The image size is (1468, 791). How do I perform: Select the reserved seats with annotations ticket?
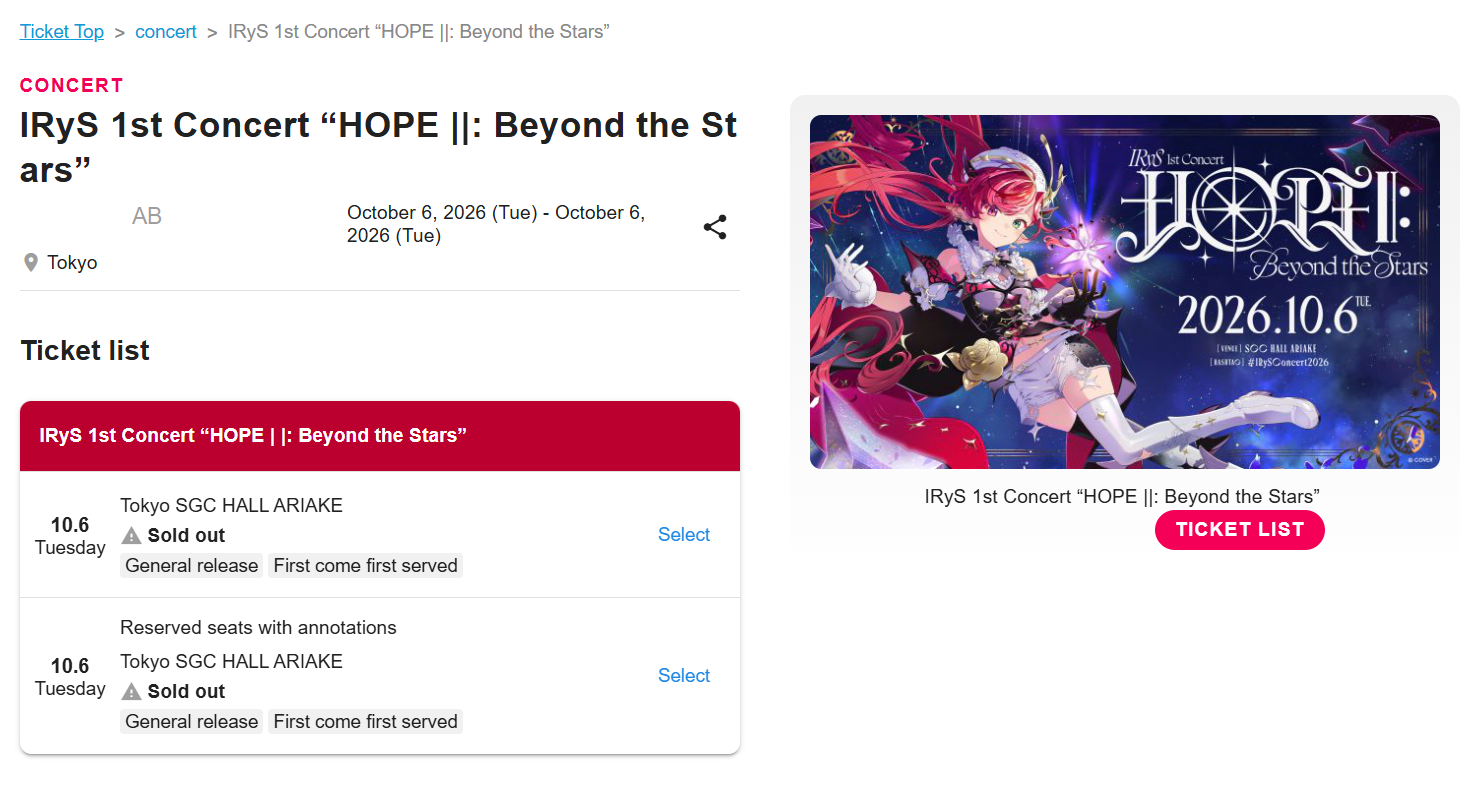(684, 676)
